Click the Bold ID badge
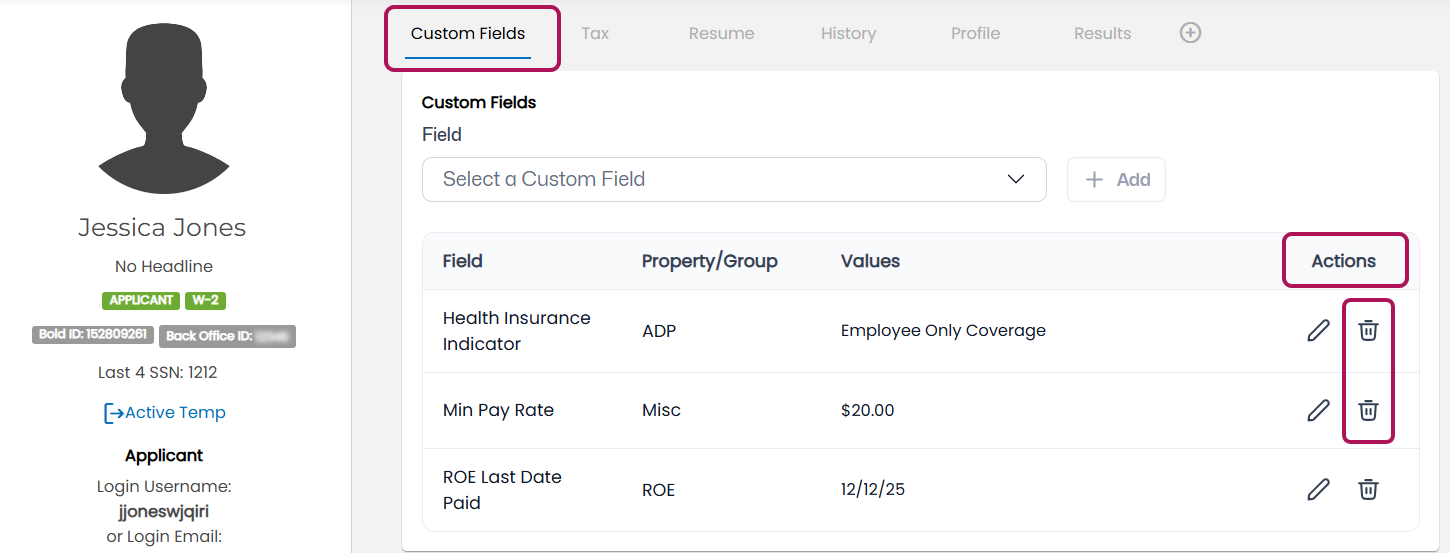1450x553 pixels. coord(93,335)
